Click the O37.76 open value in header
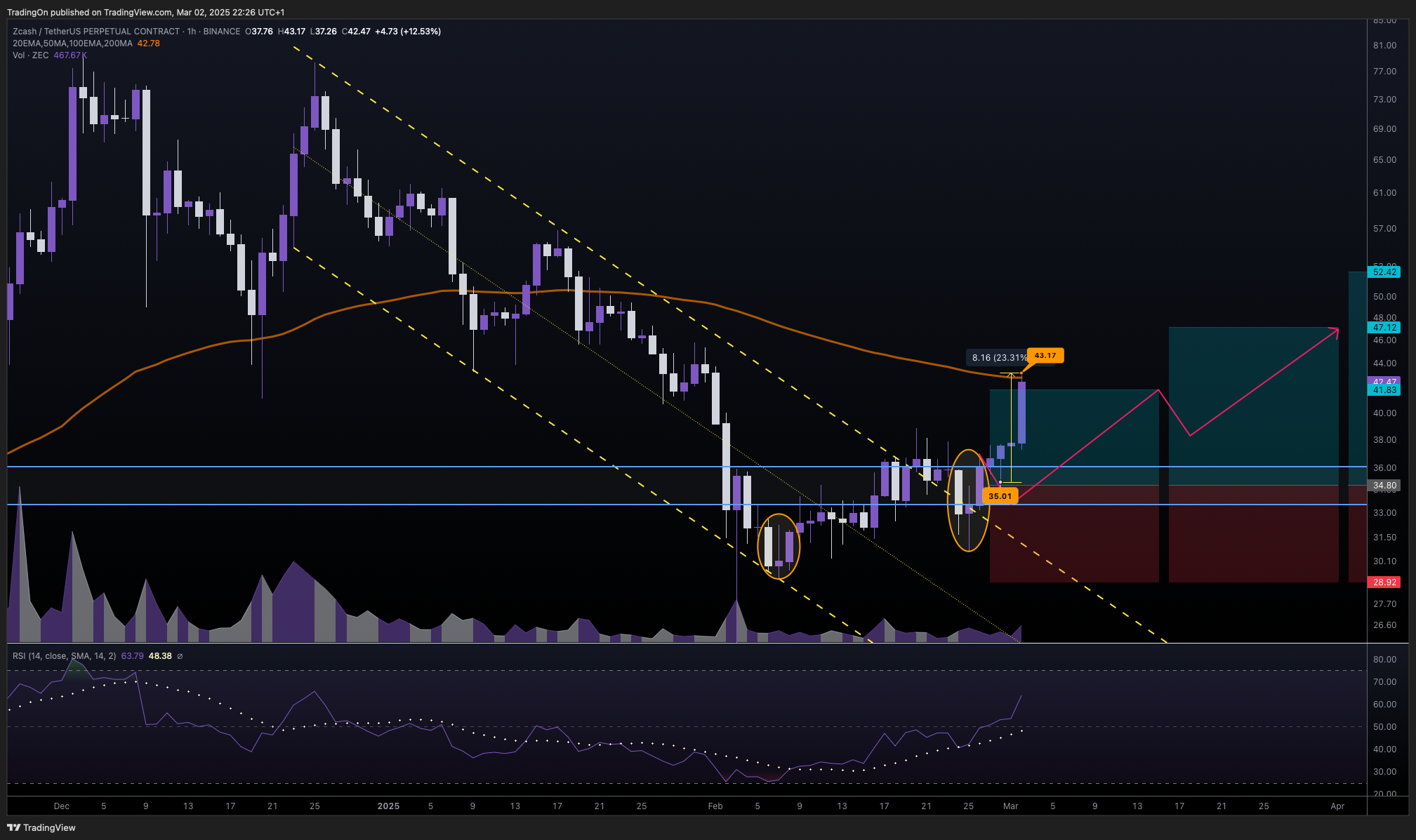 [258, 32]
